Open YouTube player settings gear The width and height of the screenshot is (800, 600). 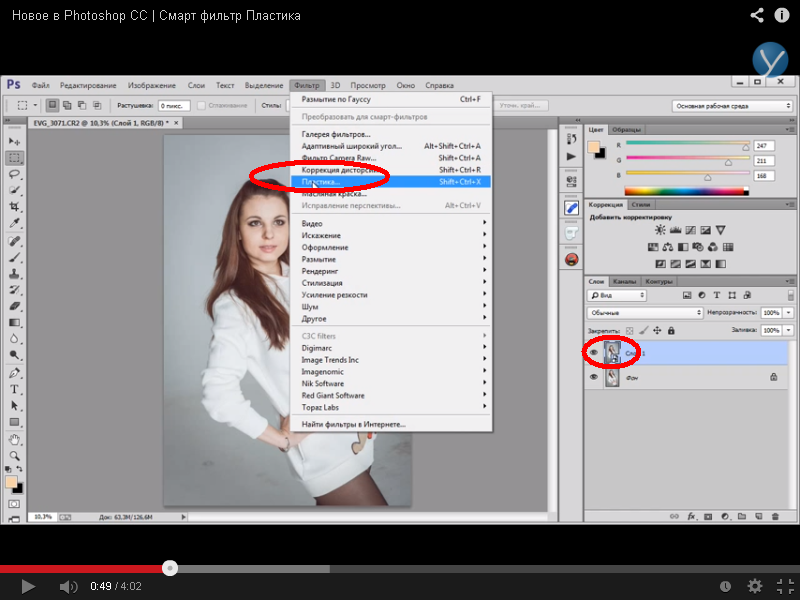[755, 586]
